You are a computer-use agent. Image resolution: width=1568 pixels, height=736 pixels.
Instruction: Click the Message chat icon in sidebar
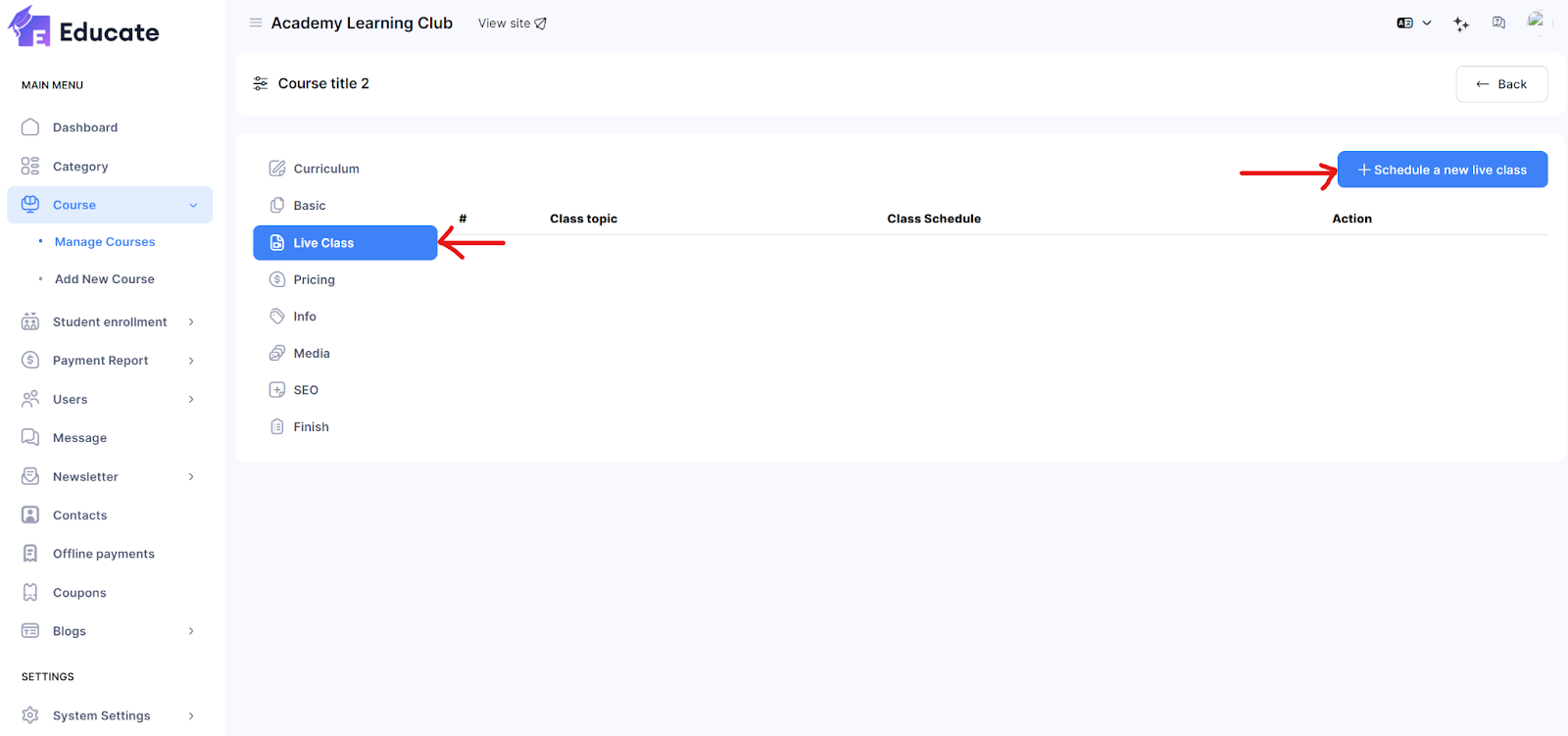[30, 438]
